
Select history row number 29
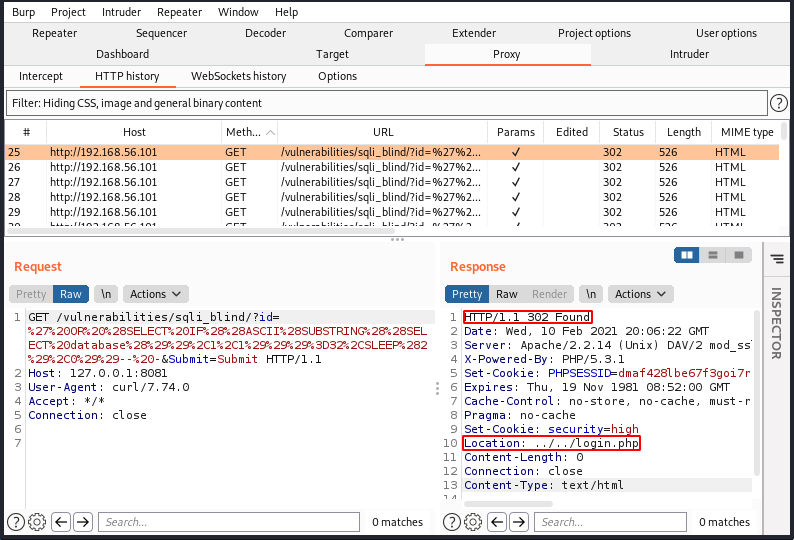click(392, 212)
